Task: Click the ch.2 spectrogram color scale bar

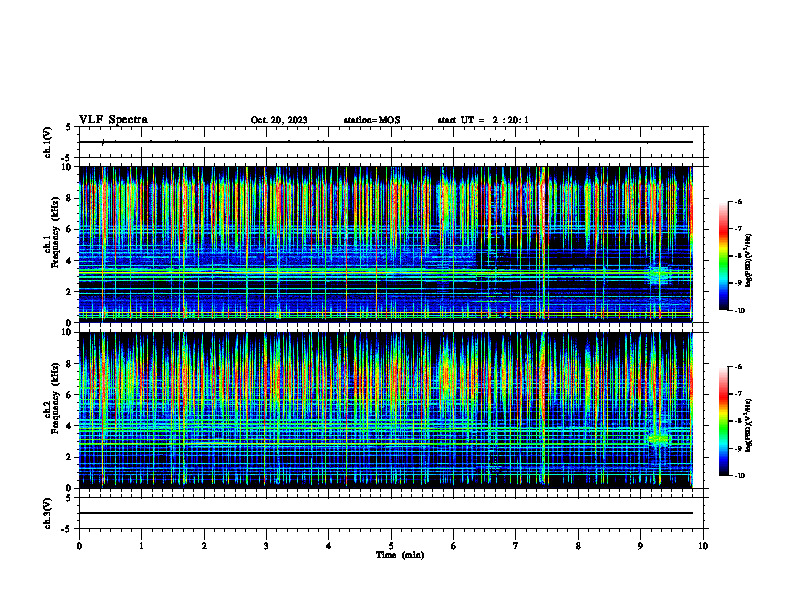Action: tap(723, 421)
